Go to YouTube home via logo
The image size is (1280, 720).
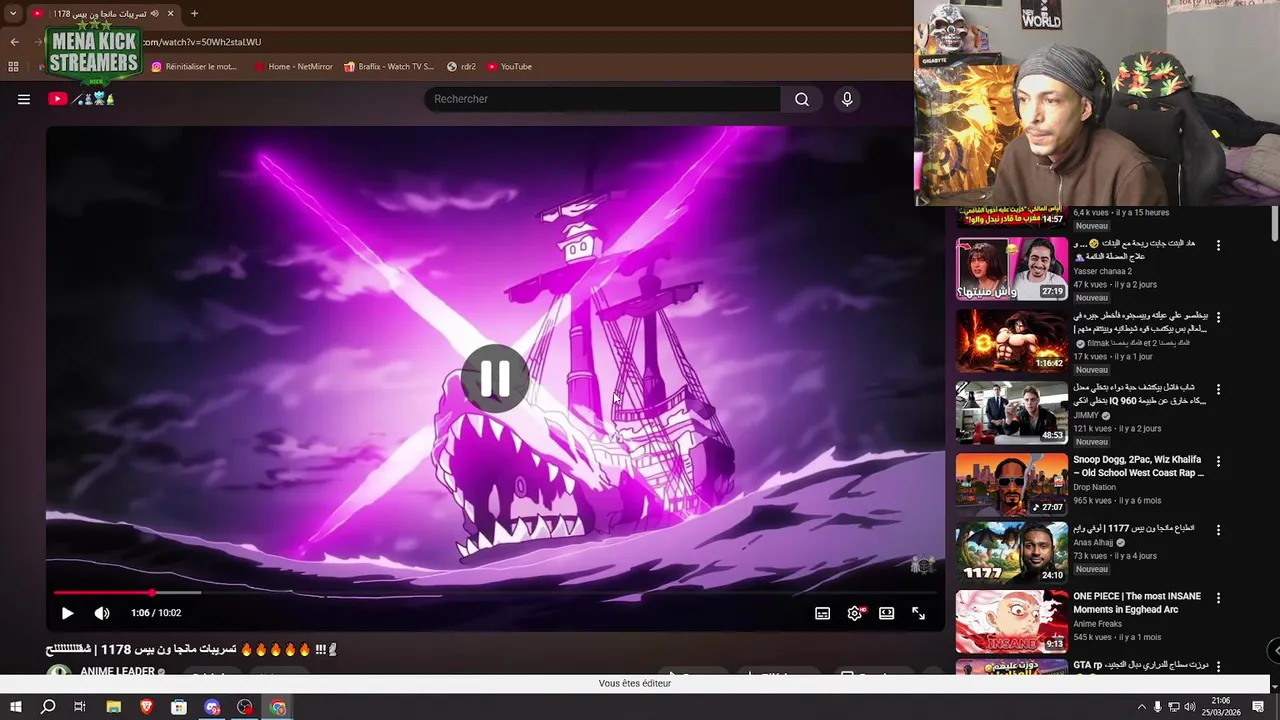click(x=58, y=99)
